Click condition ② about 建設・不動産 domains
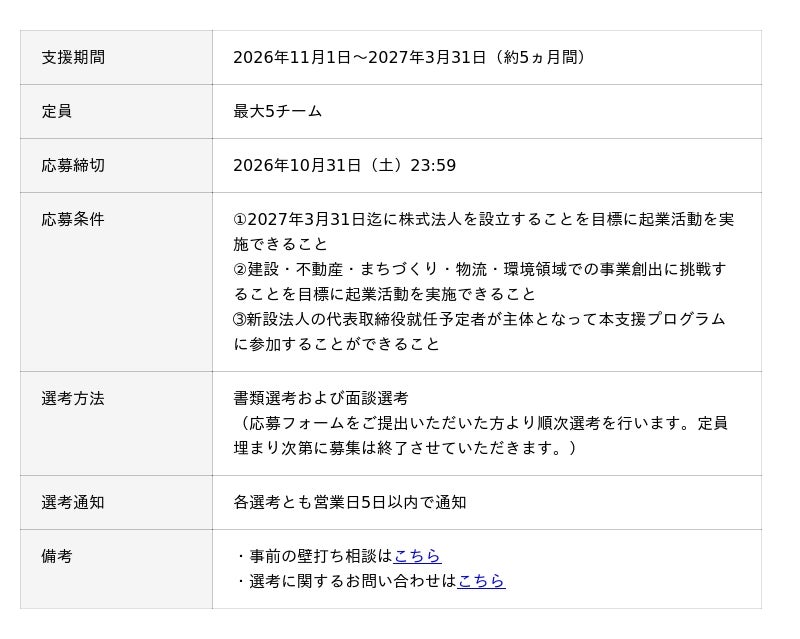Screen dimensions: 800x639 (x=480, y=282)
